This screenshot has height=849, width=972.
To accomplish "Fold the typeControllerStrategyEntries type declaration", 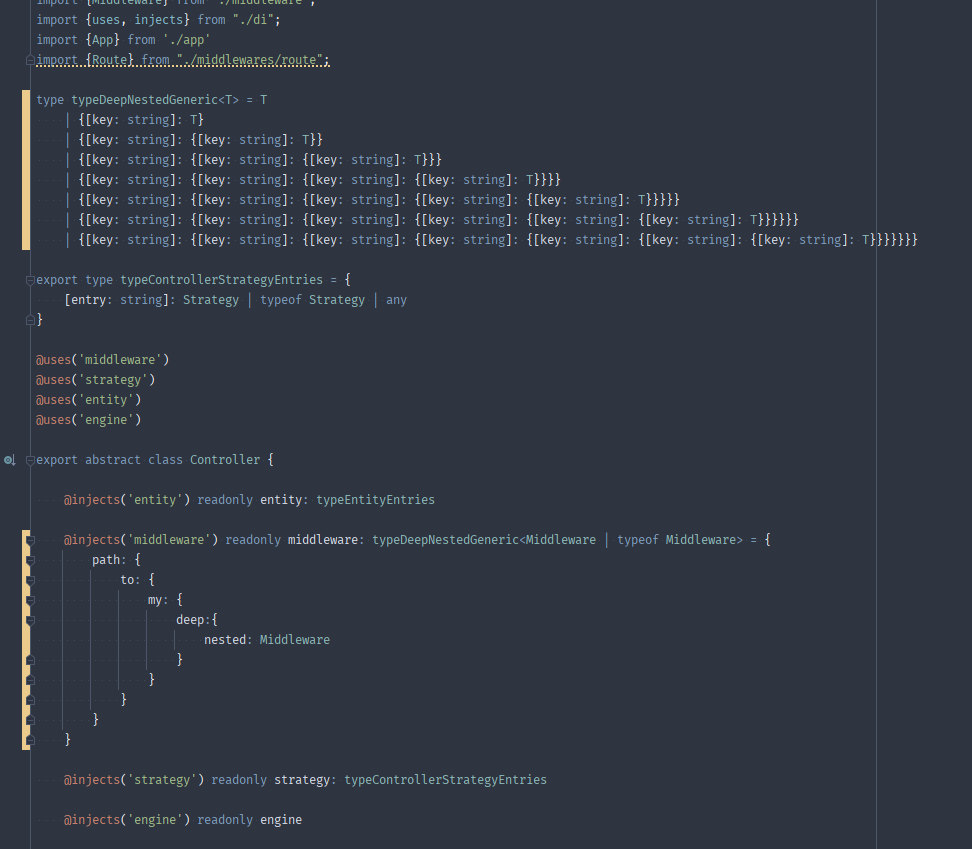I will 30,280.
